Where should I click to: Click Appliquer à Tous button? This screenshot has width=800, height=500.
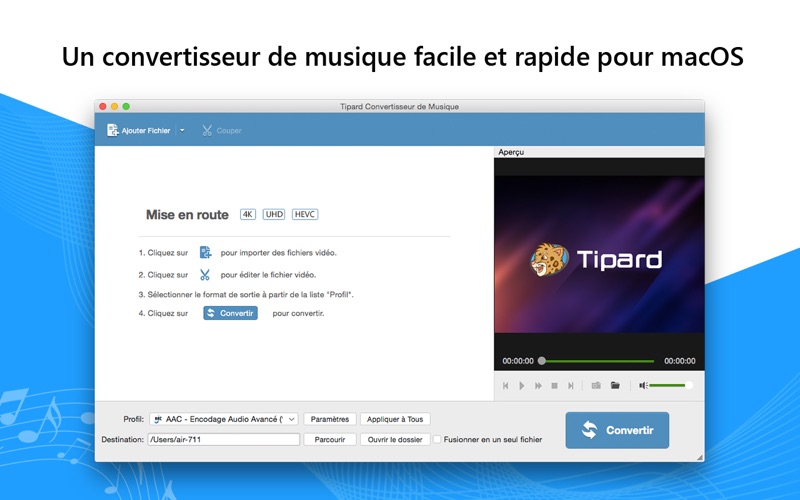tap(395, 419)
